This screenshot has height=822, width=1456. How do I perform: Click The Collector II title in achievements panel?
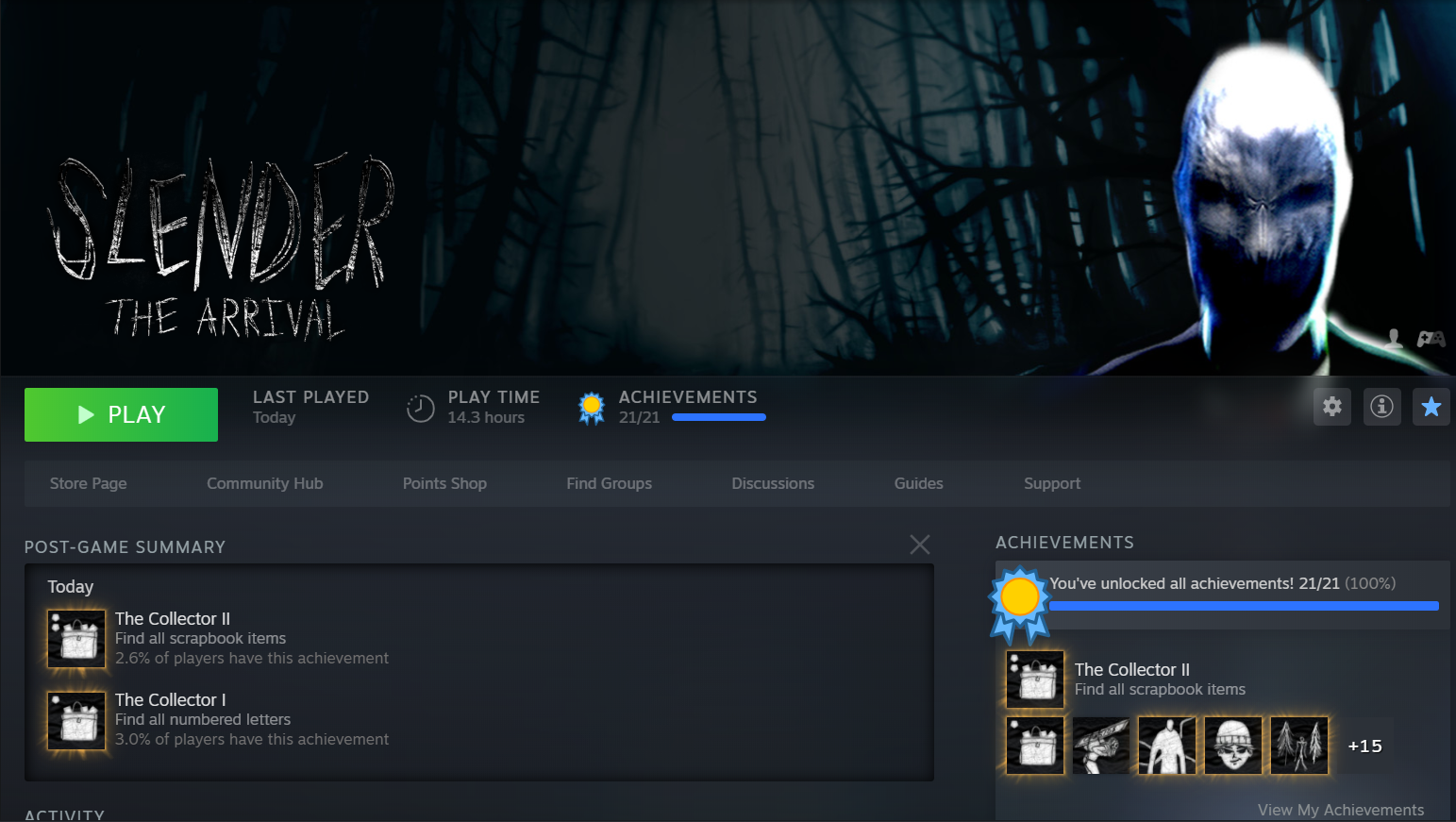1132,669
